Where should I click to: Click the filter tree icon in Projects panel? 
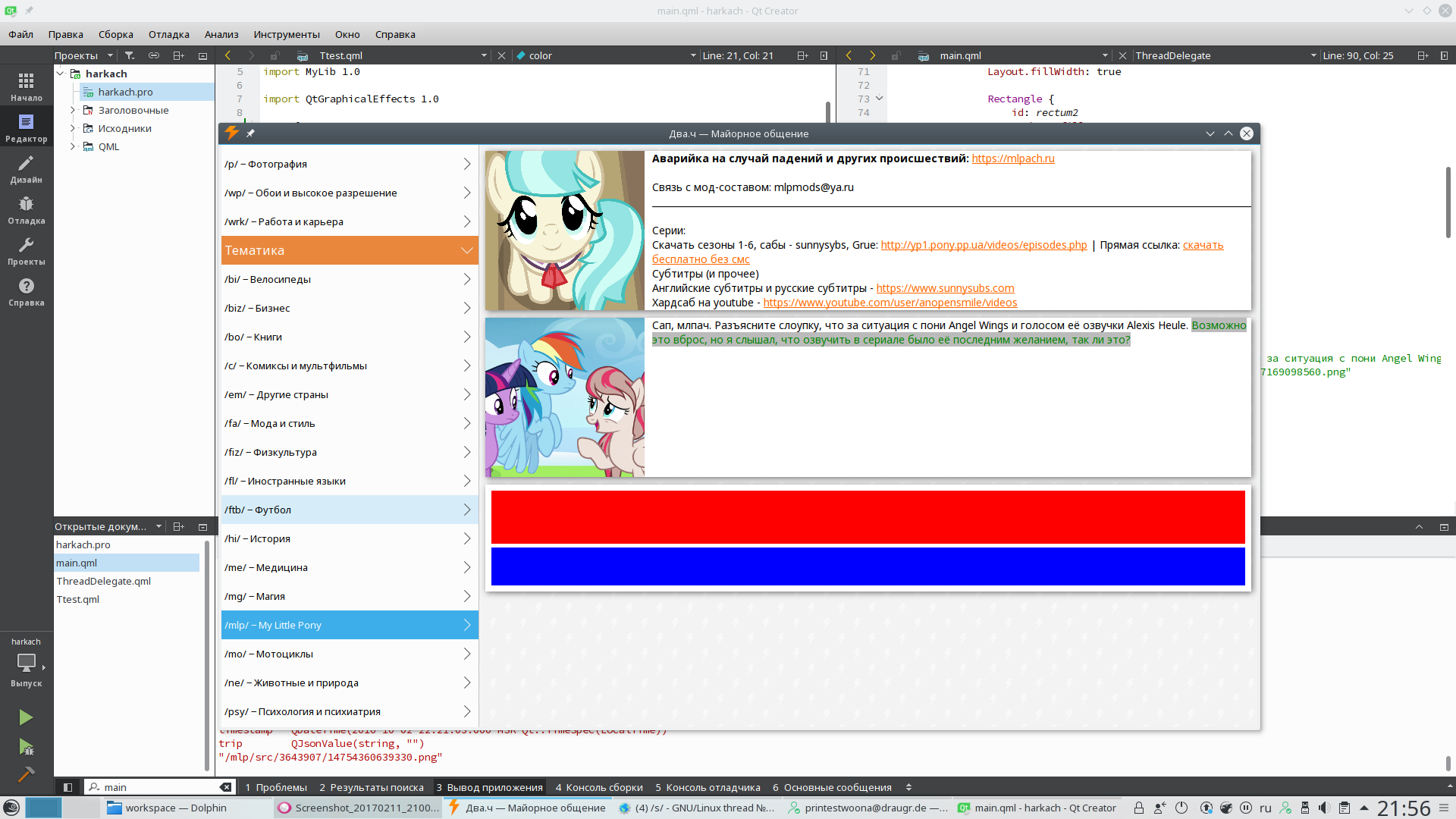130,55
